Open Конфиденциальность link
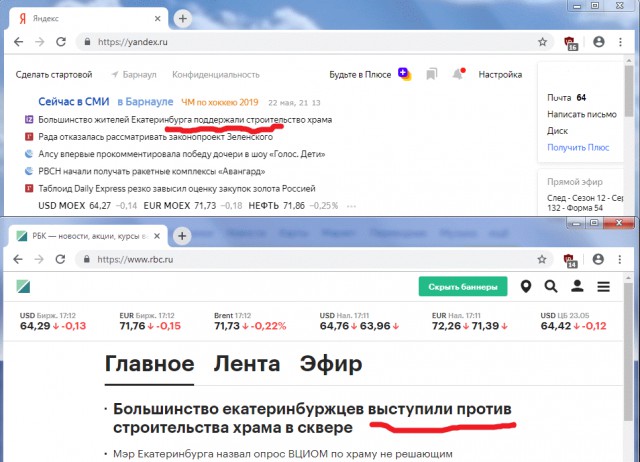 point(216,75)
